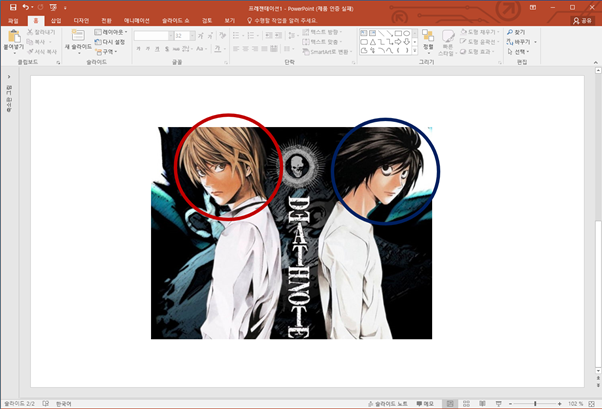602x409 pixels.
Task: Open 도형 윤곽선 (Shape Outline) dropdown
Action: (x=480, y=42)
